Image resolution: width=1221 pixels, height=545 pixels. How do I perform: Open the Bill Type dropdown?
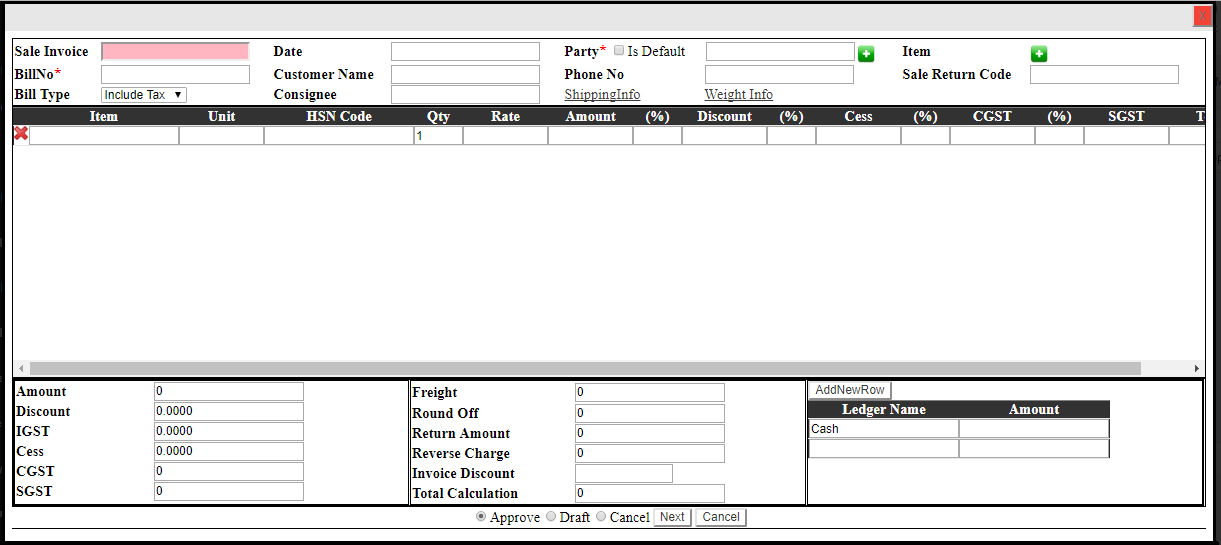click(144, 95)
